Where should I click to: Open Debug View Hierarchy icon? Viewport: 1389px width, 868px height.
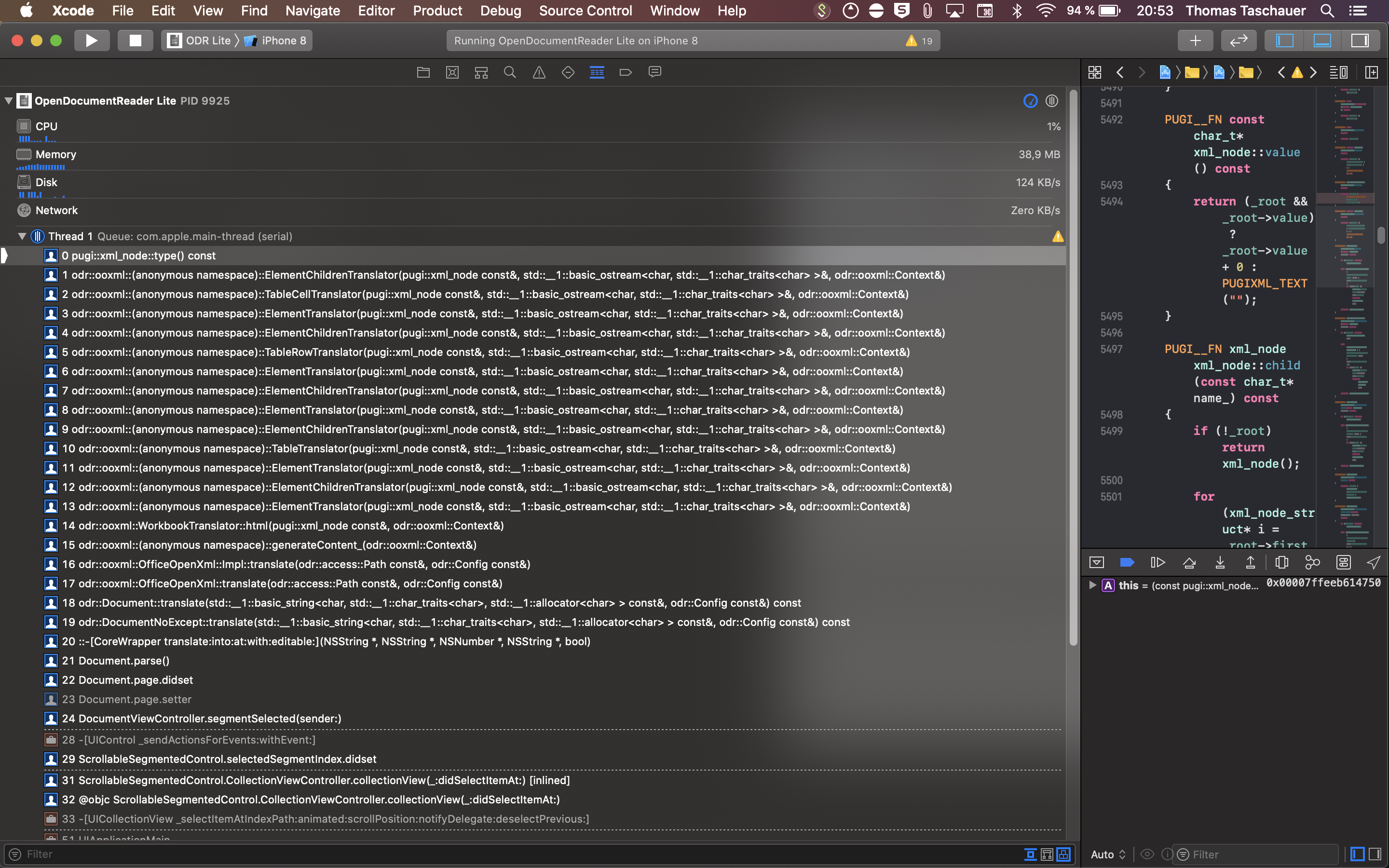(1281, 563)
